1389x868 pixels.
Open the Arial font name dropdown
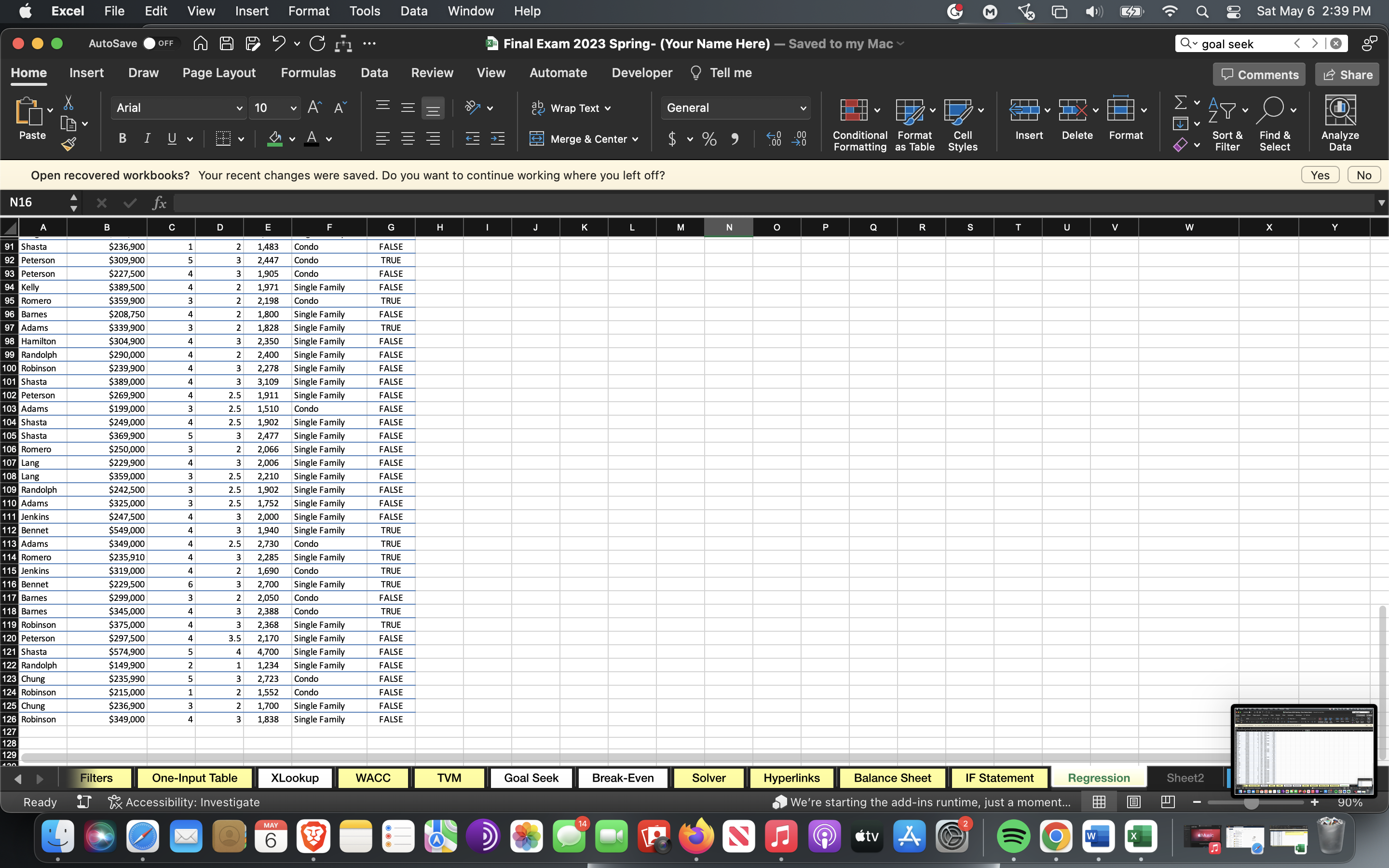click(x=239, y=108)
